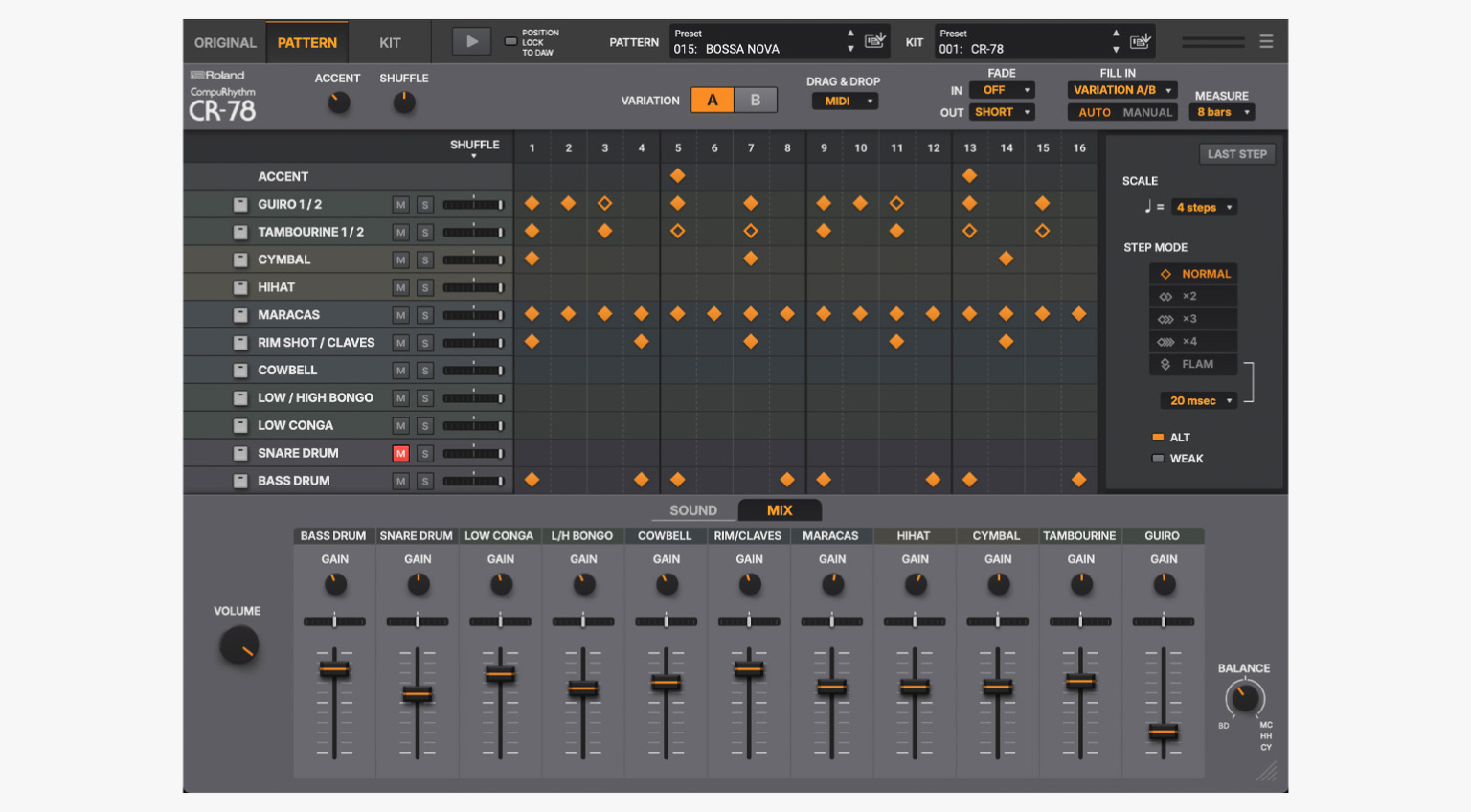Screen dimensions: 1471x812
Task: Solo the MARACAS track
Action: [424, 314]
